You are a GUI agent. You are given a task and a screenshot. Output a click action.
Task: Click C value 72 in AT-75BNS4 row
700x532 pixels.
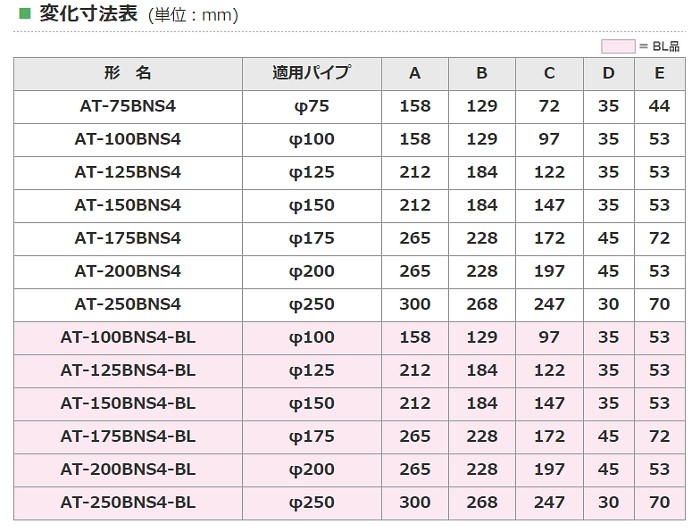tap(550, 106)
